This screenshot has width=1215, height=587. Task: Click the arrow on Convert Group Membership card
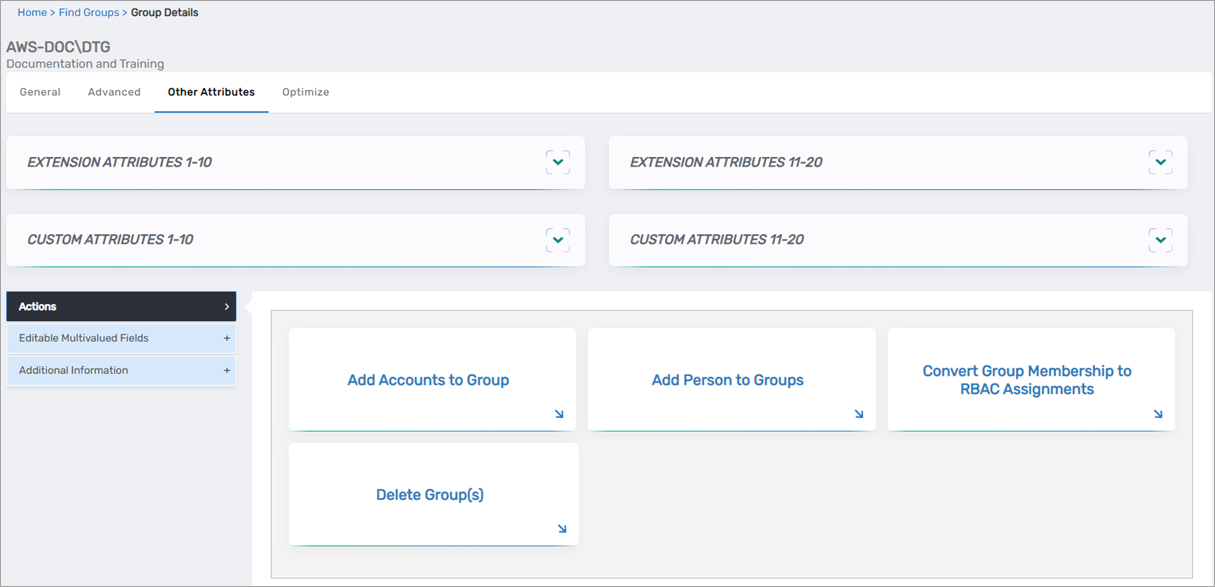pyautogui.click(x=1158, y=413)
